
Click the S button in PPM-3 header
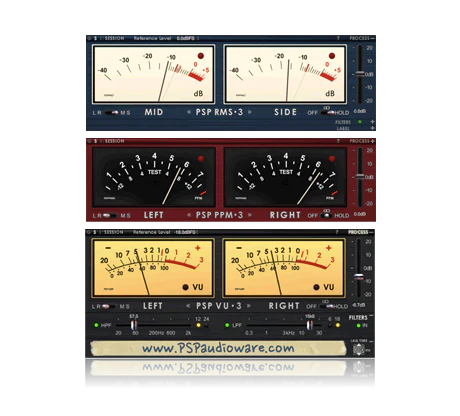click(x=95, y=141)
